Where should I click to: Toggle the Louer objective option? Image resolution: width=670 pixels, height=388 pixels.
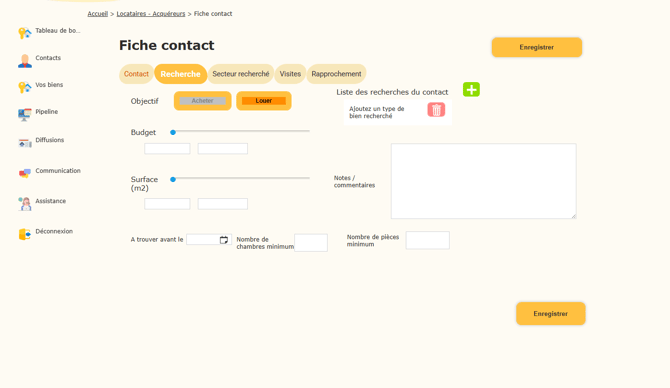point(264,101)
